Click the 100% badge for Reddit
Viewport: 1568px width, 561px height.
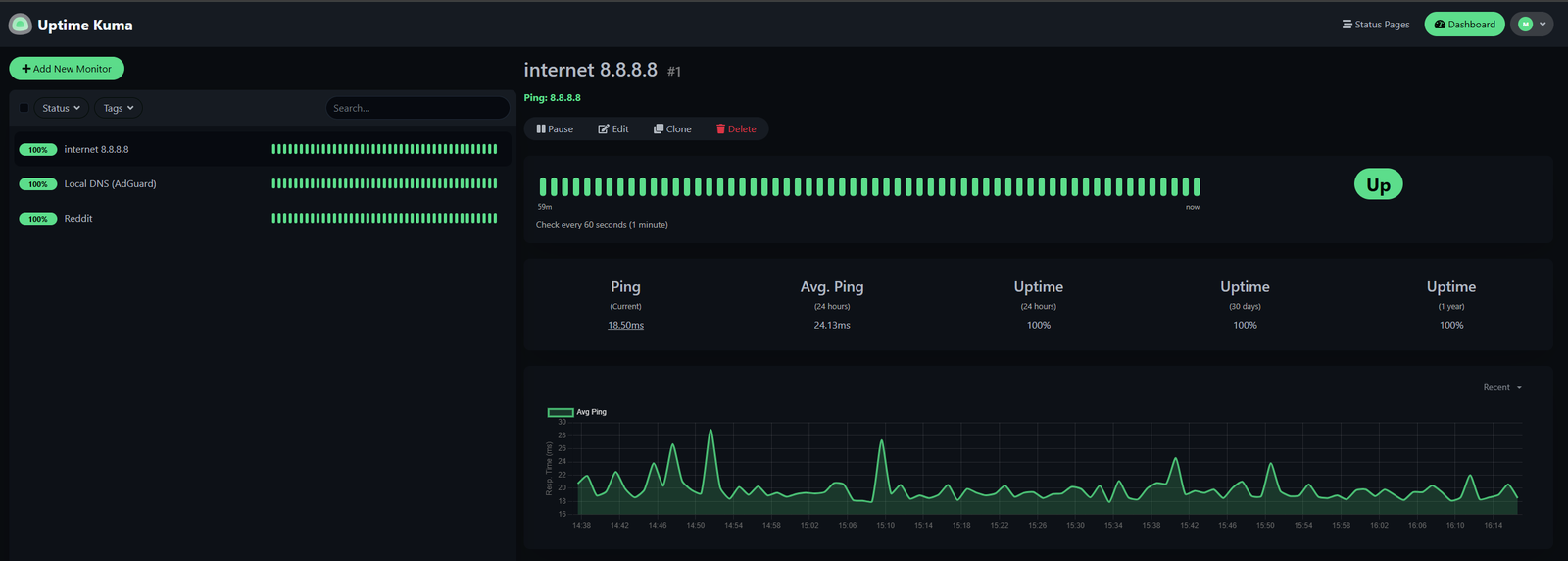coord(38,219)
